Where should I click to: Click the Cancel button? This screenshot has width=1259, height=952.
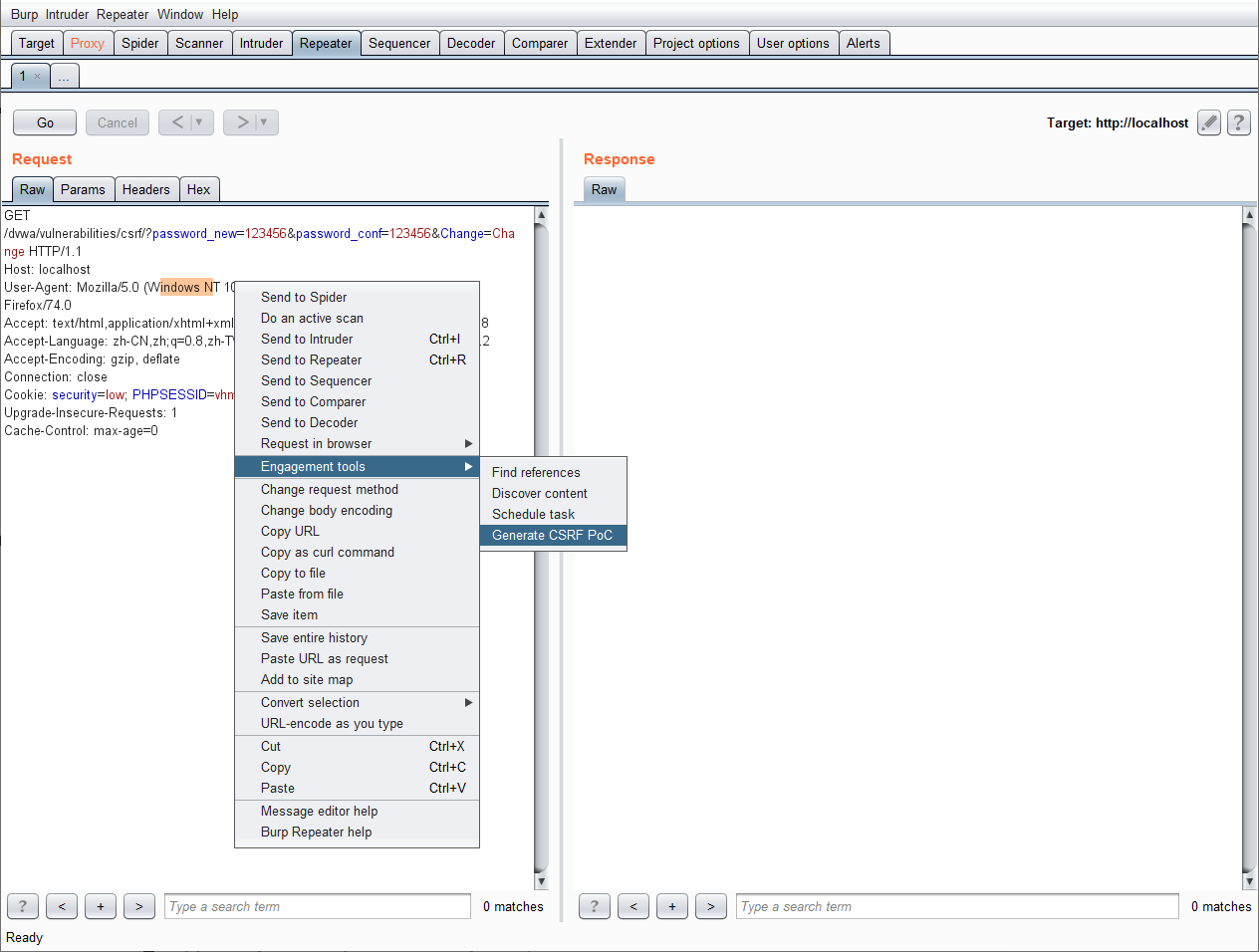coord(118,122)
